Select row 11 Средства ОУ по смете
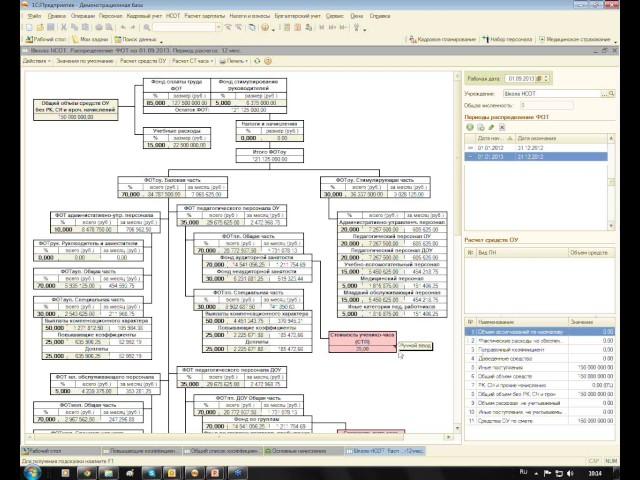The image size is (640, 480). point(540,421)
